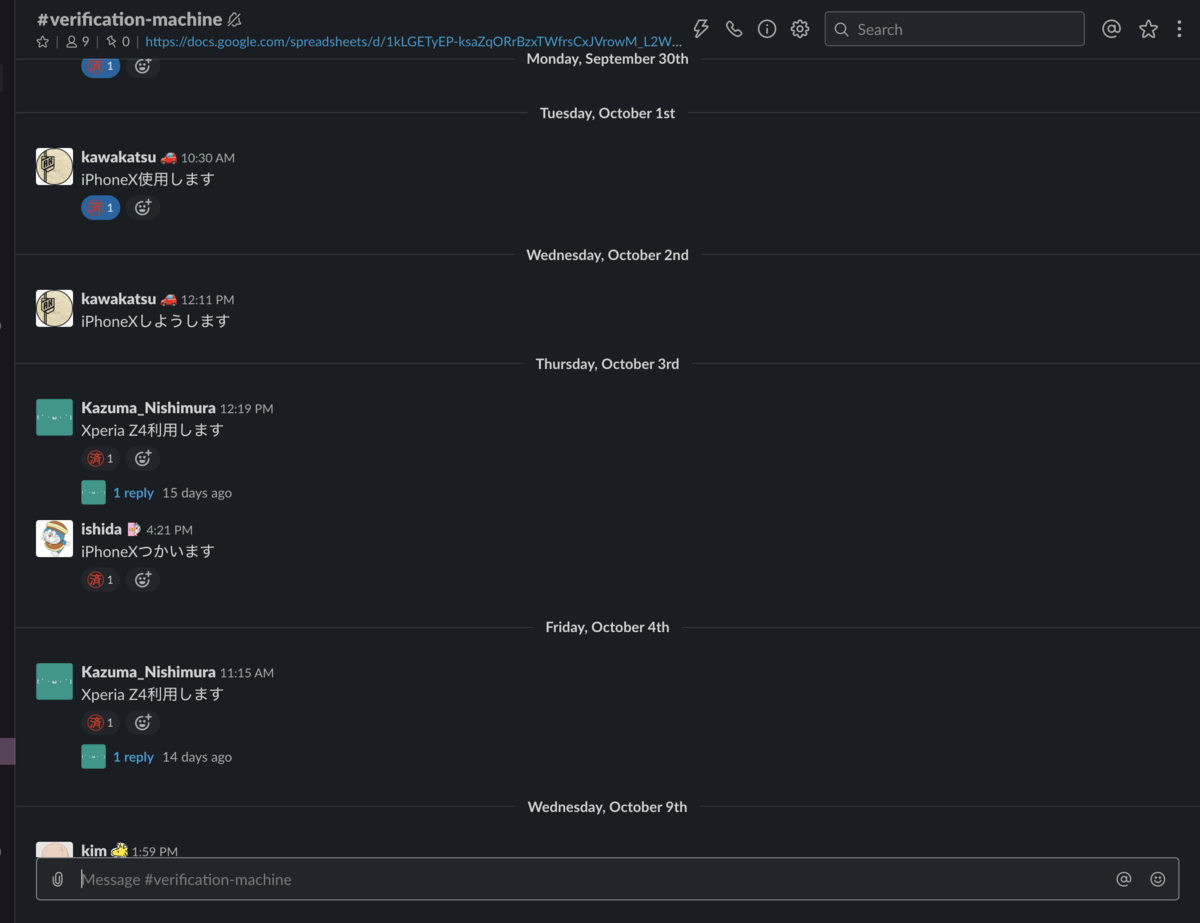
Task: Open kawakatsu's avatar on October 1st message
Action: coord(54,167)
